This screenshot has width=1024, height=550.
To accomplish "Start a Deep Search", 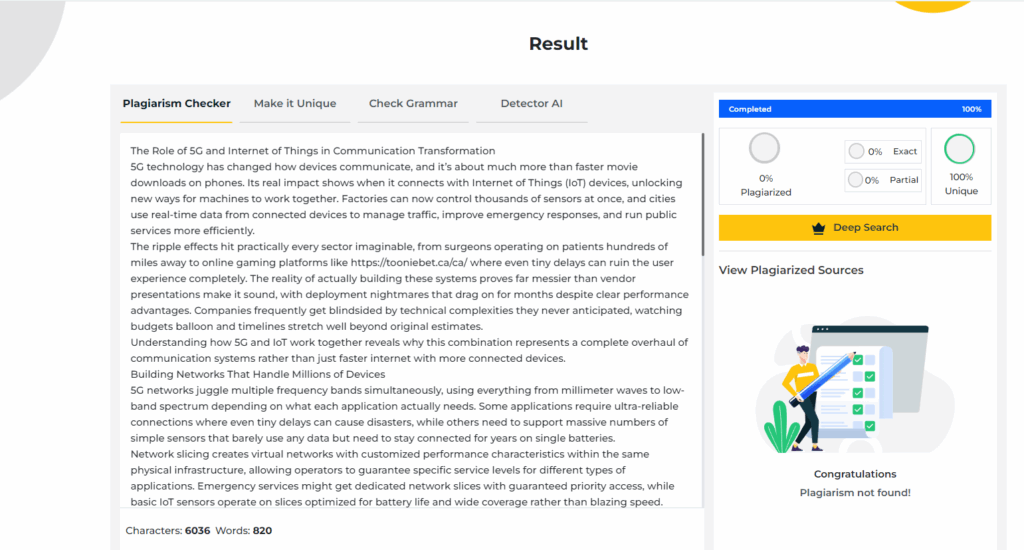I will 855,228.
